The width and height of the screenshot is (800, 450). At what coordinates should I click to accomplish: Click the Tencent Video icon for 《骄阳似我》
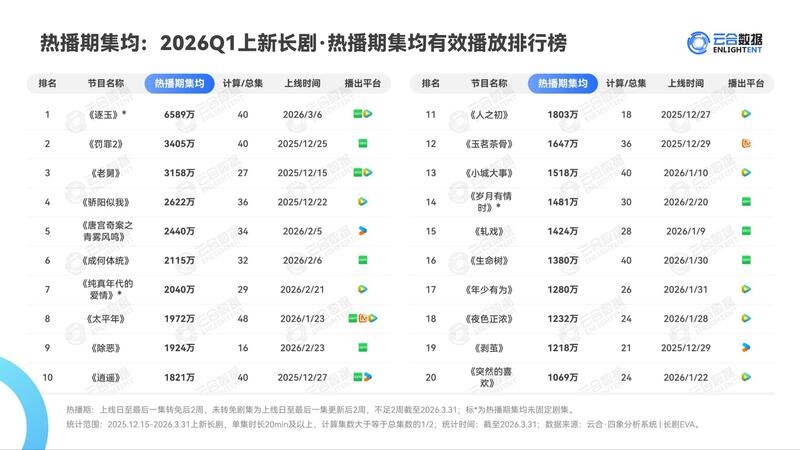coord(362,202)
